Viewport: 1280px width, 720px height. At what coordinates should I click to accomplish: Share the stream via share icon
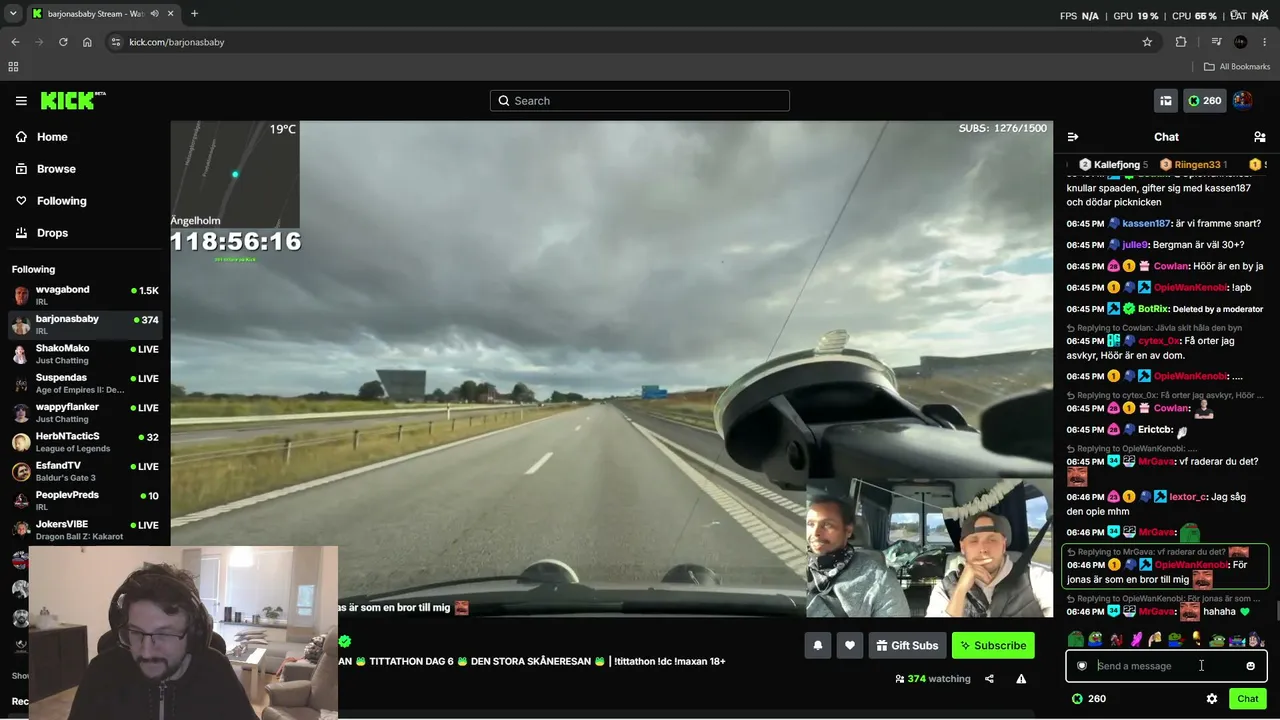tap(989, 679)
